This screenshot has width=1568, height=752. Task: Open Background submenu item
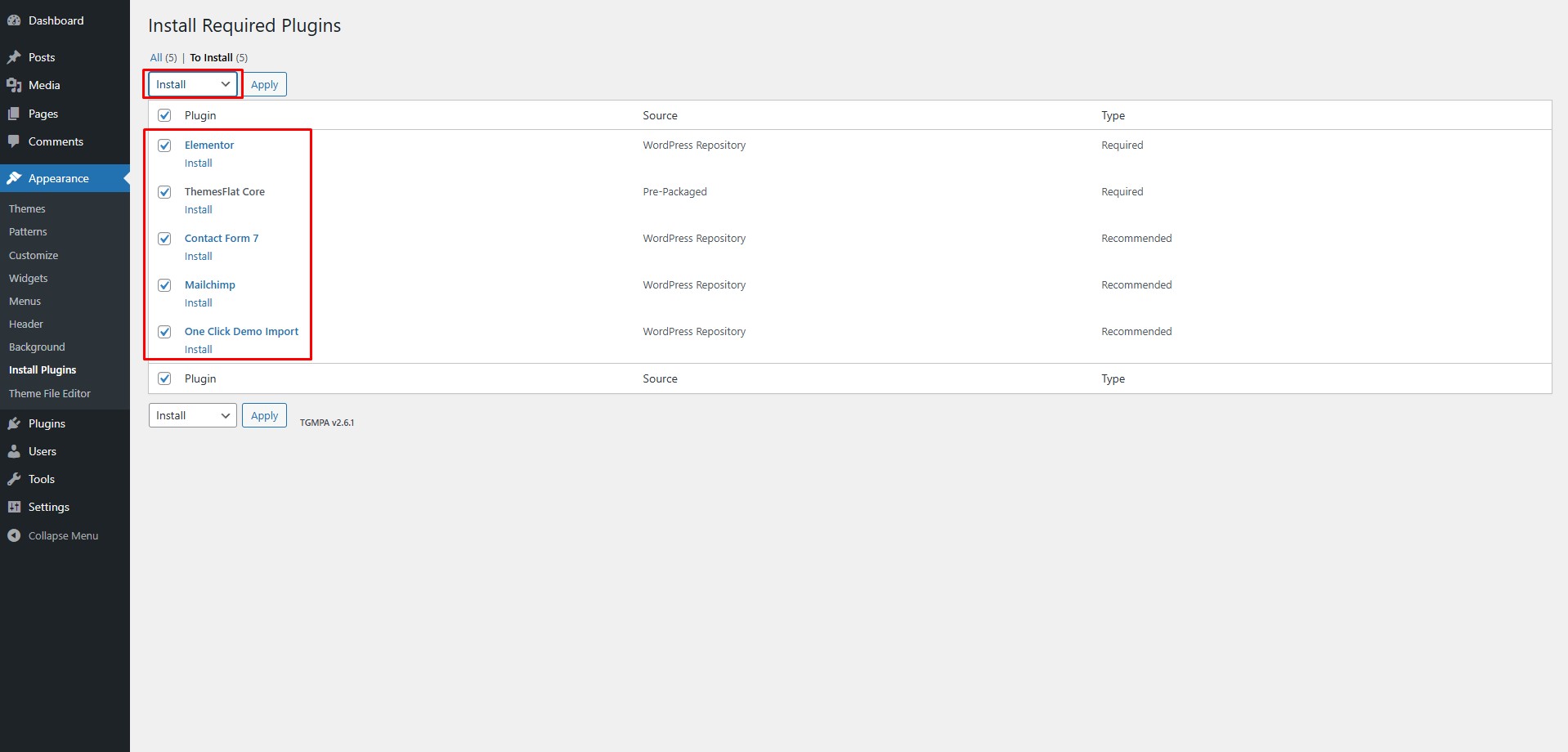[x=37, y=347]
